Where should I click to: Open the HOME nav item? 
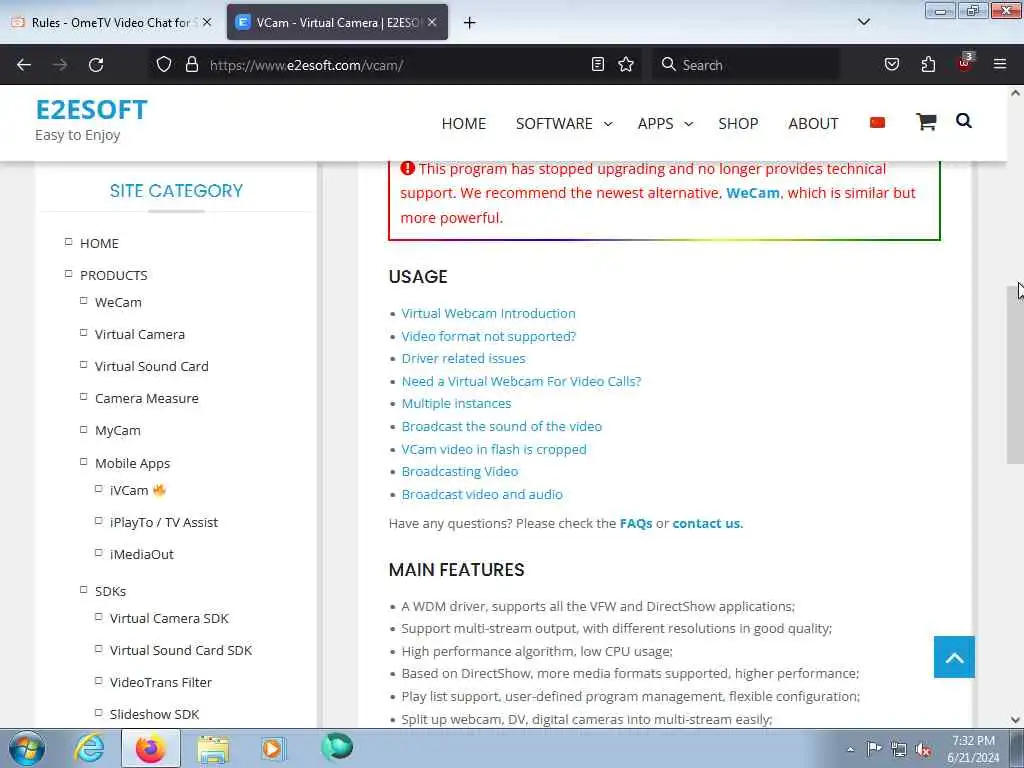[x=464, y=123]
